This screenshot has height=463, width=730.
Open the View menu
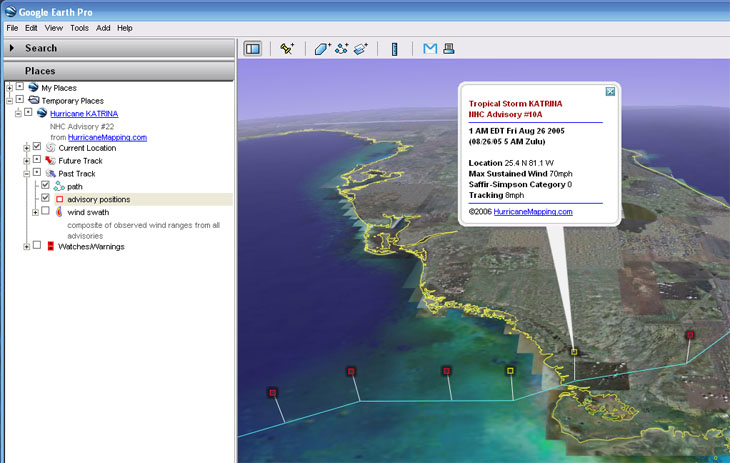(x=54, y=28)
